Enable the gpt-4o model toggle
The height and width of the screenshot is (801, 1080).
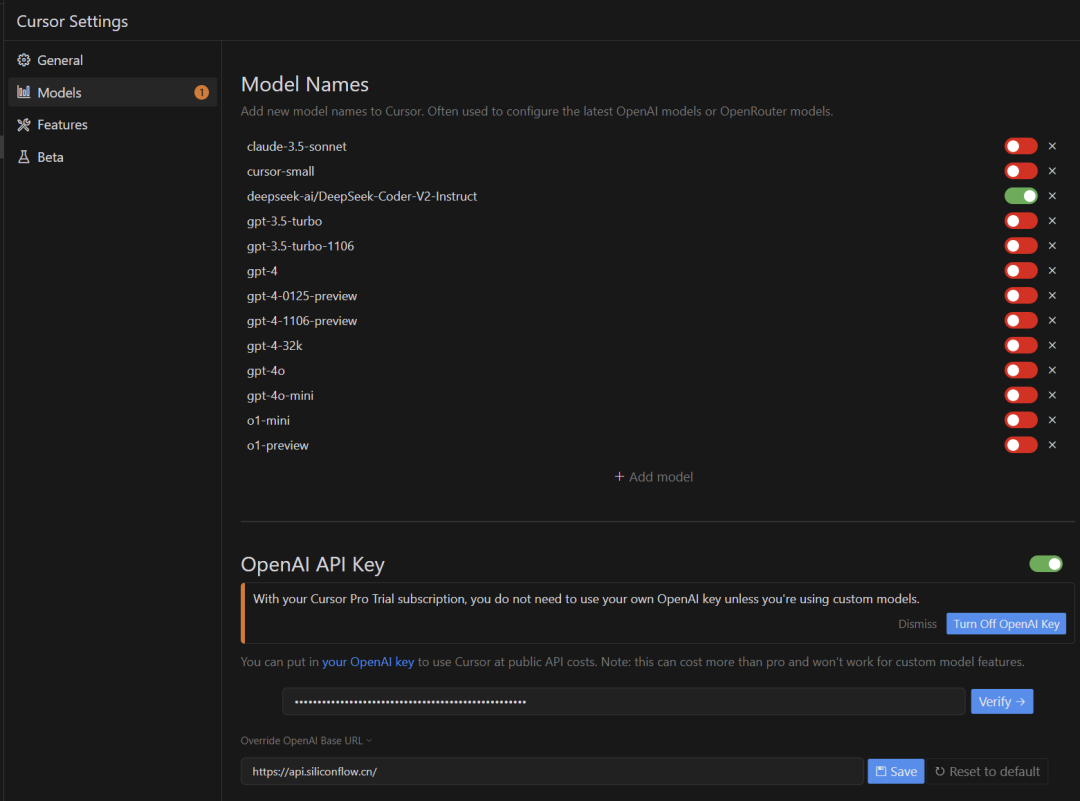click(1020, 370)
